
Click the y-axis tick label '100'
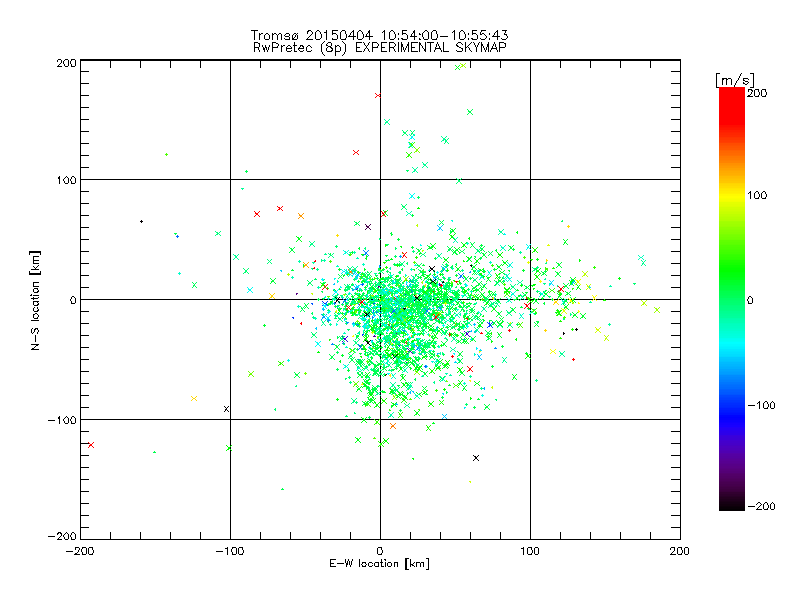66,180
